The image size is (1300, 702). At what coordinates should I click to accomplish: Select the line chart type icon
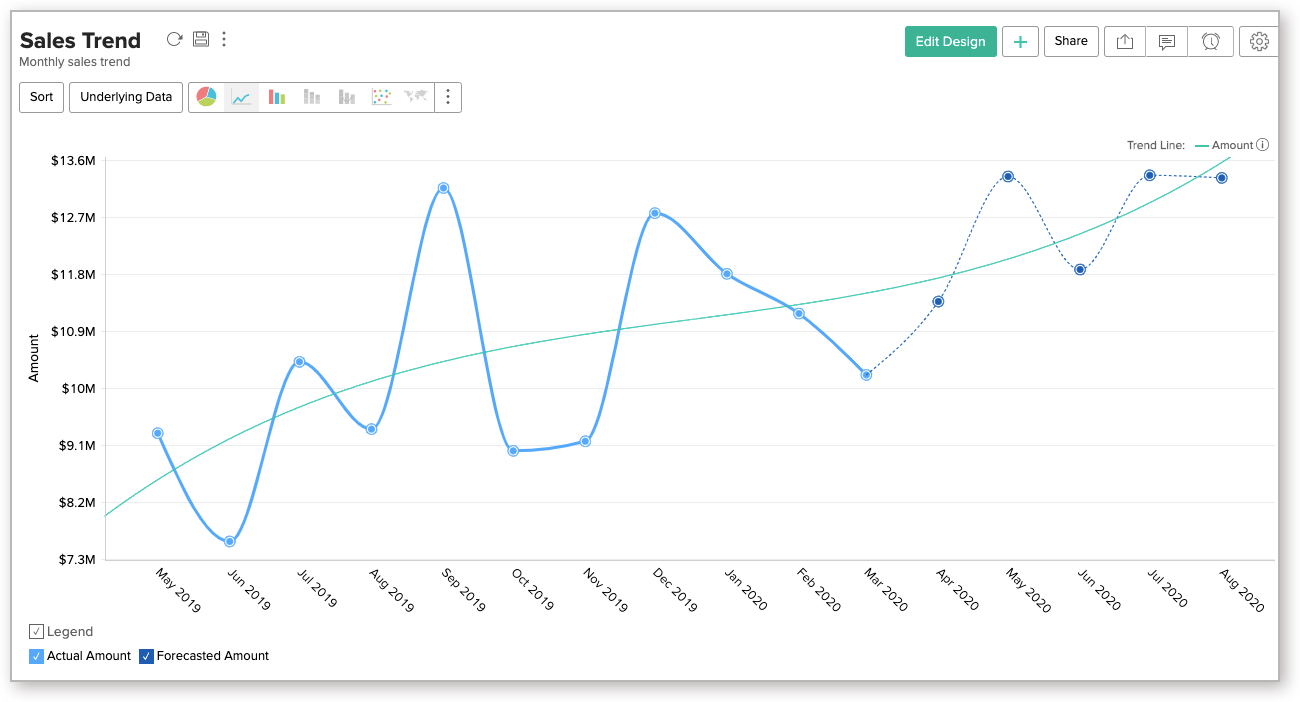click(x=241, y=97)
